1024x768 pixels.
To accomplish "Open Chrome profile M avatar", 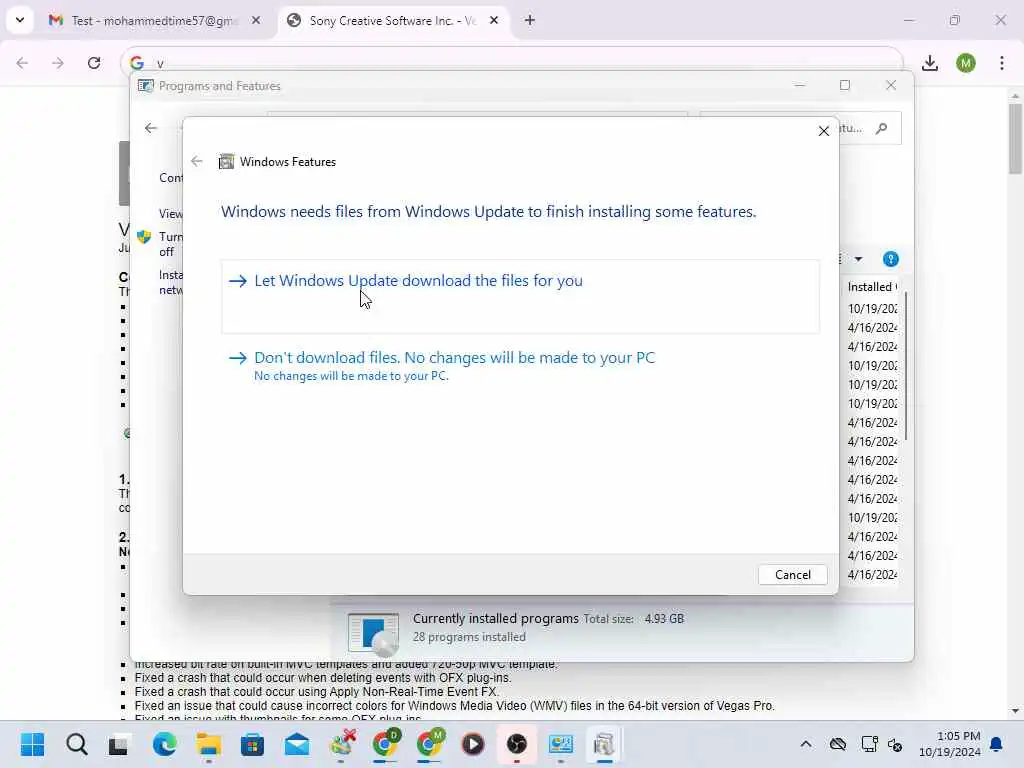I will 966,63.
